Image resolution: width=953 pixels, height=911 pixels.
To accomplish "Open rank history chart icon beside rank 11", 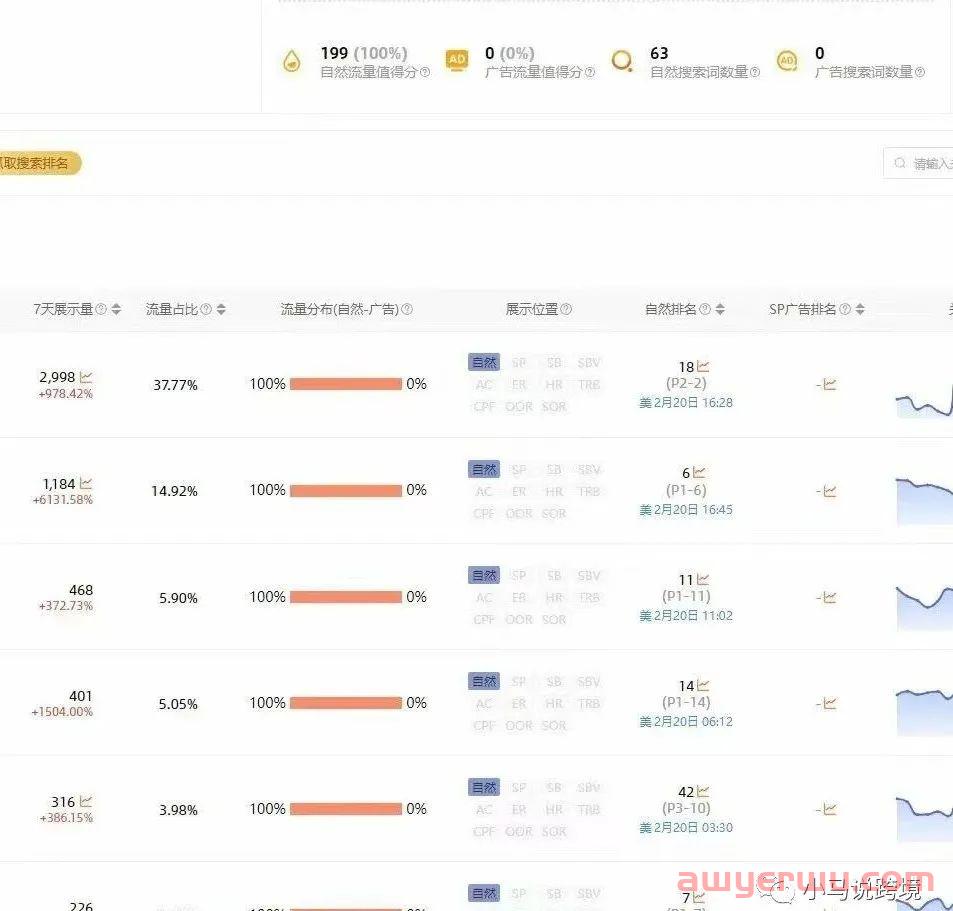I will point(703,579).
